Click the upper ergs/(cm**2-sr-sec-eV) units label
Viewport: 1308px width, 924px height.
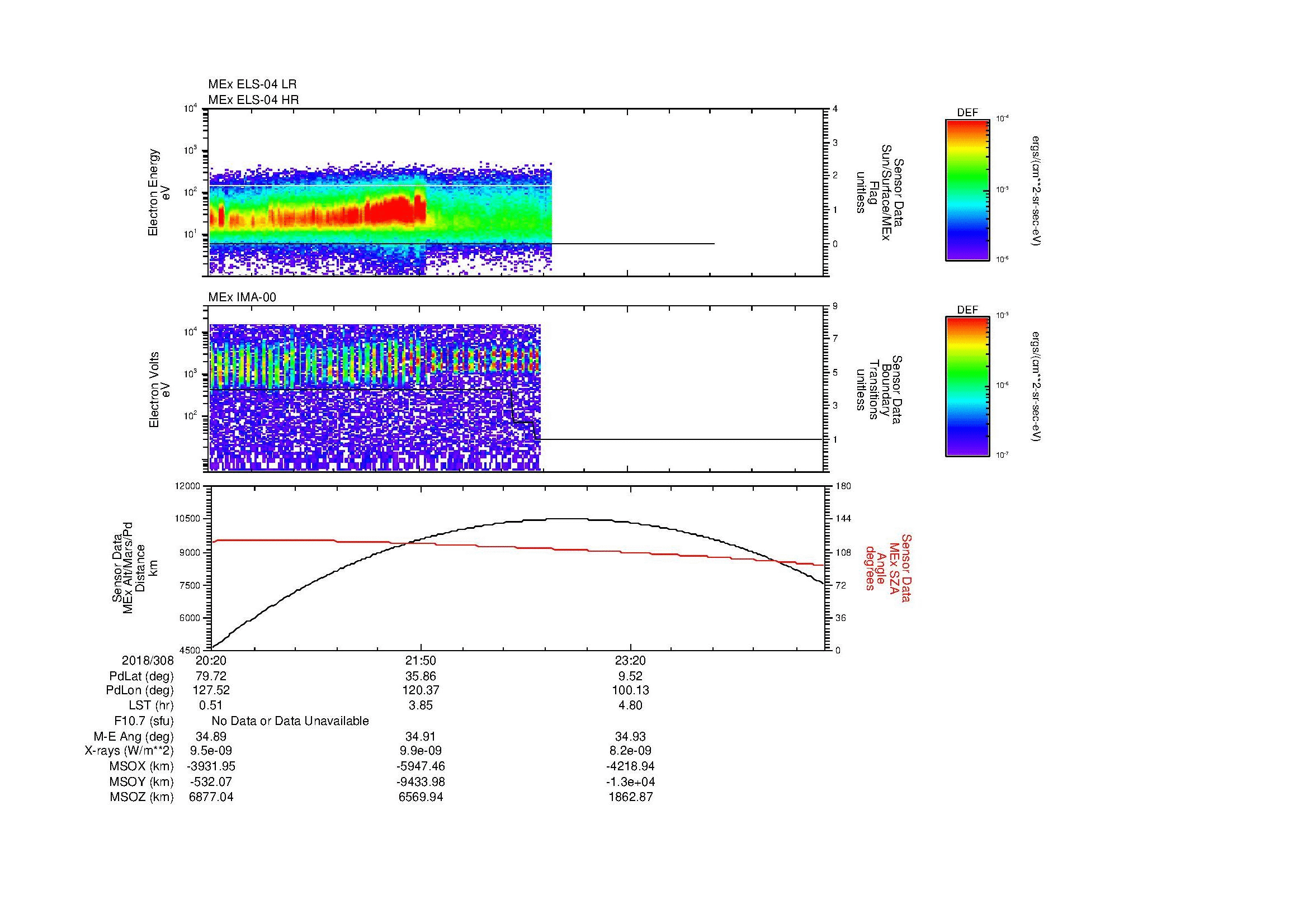pyautogui.click(x=1036, y=191)
